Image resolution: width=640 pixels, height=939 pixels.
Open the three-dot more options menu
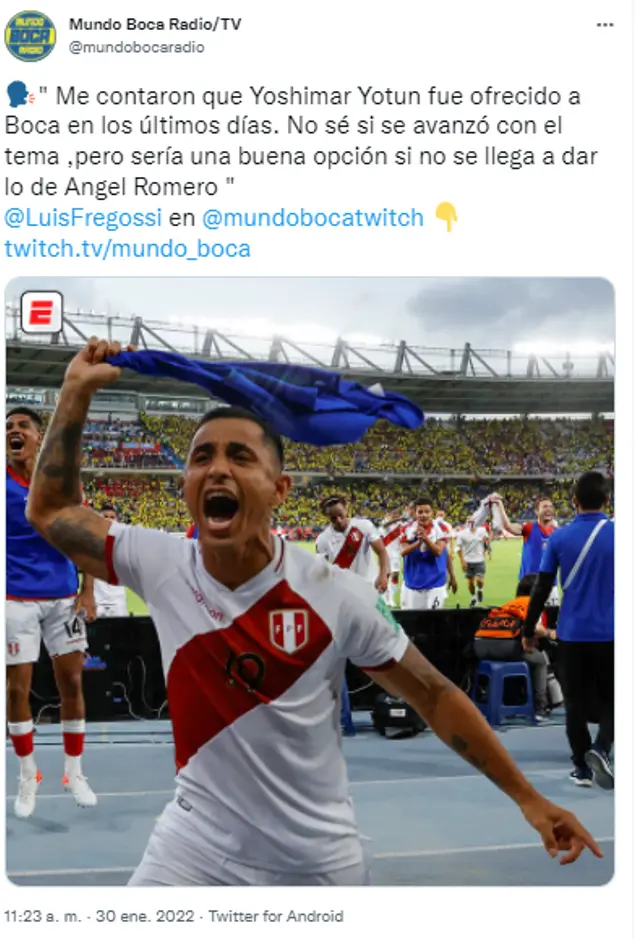605,25
